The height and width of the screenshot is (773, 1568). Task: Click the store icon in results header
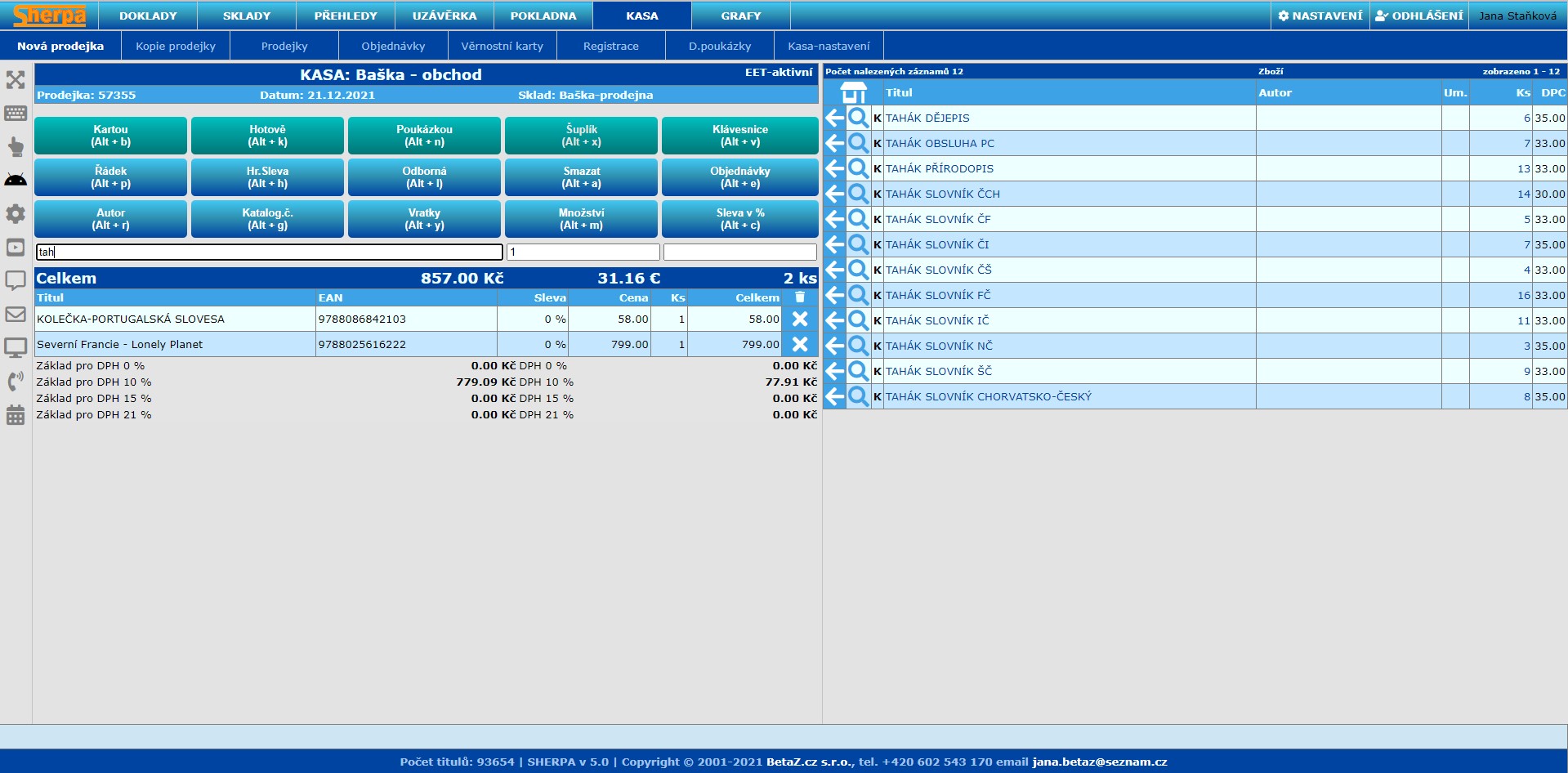pyautogui.click(x=853, y=92)
